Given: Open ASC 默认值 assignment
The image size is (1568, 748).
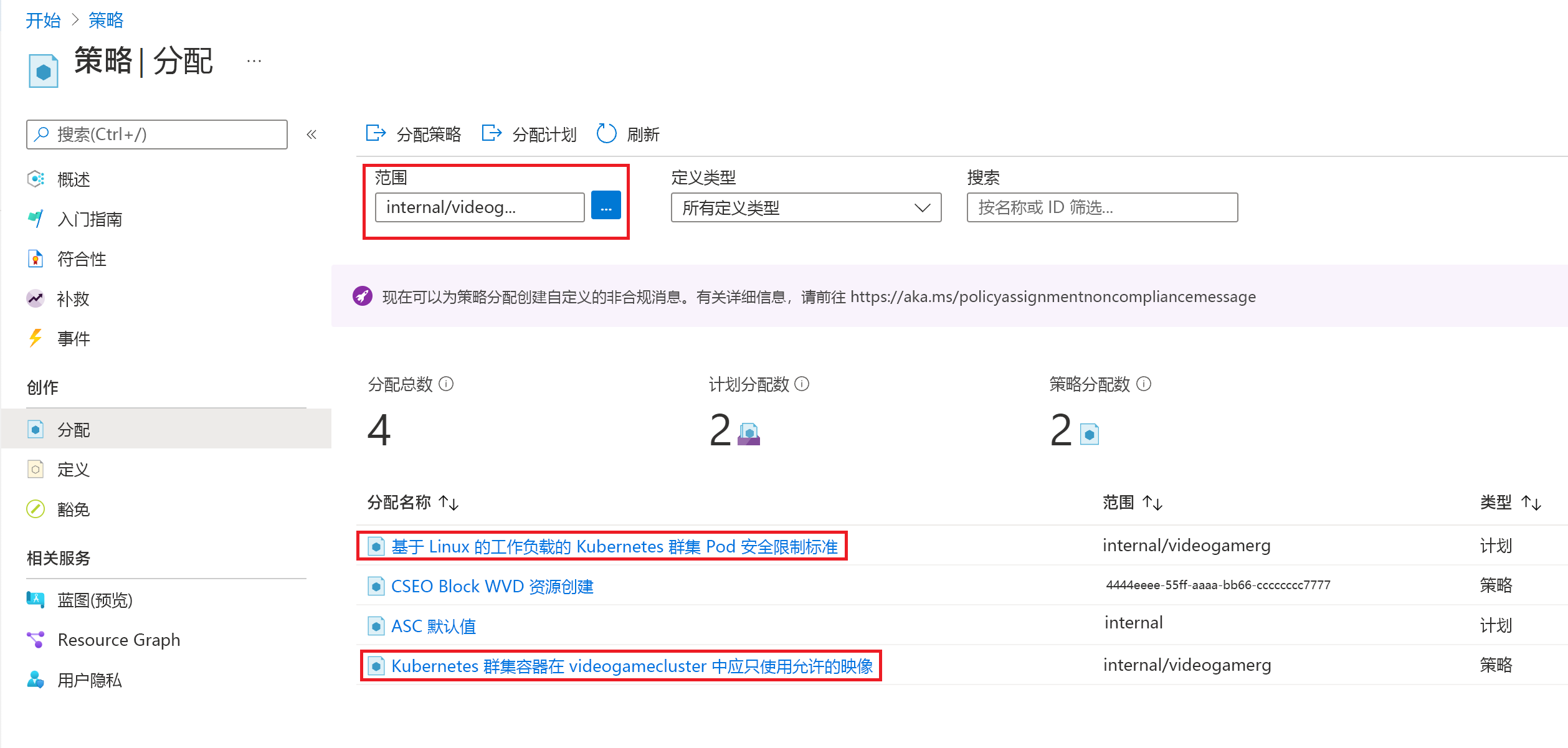Looking at the screenshot, I should (x=434, y=626).
